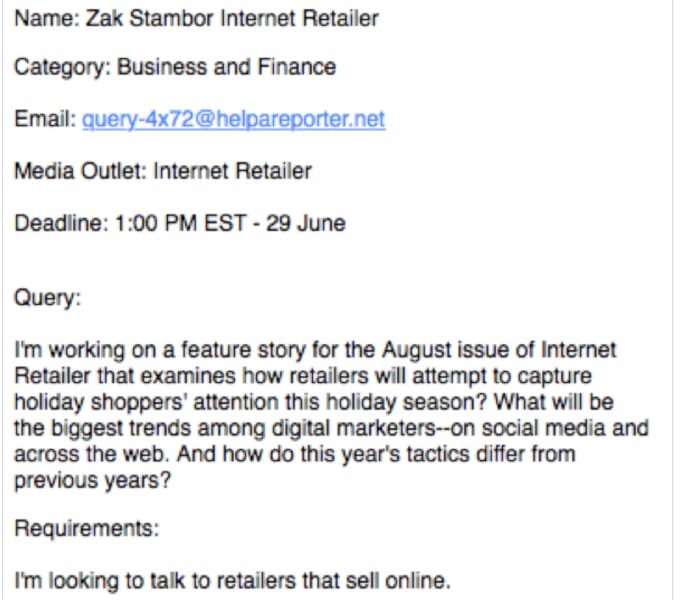Screen dimensions: 700x600
Task: Click the line starting "Retailer that examines"
Action: [303, 376]
